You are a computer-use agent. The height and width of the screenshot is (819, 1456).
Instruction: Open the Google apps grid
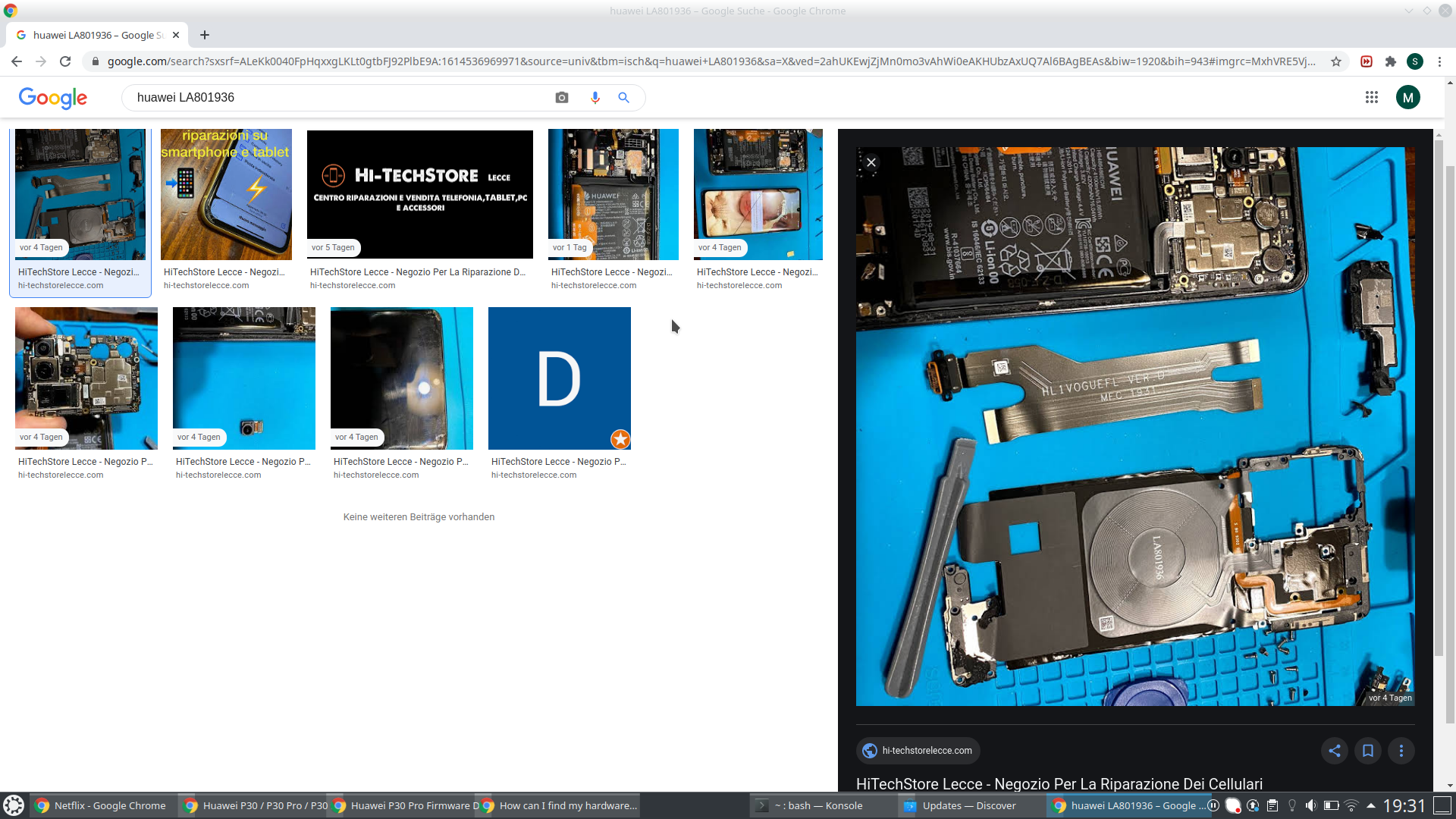(x=1372, y=97)
